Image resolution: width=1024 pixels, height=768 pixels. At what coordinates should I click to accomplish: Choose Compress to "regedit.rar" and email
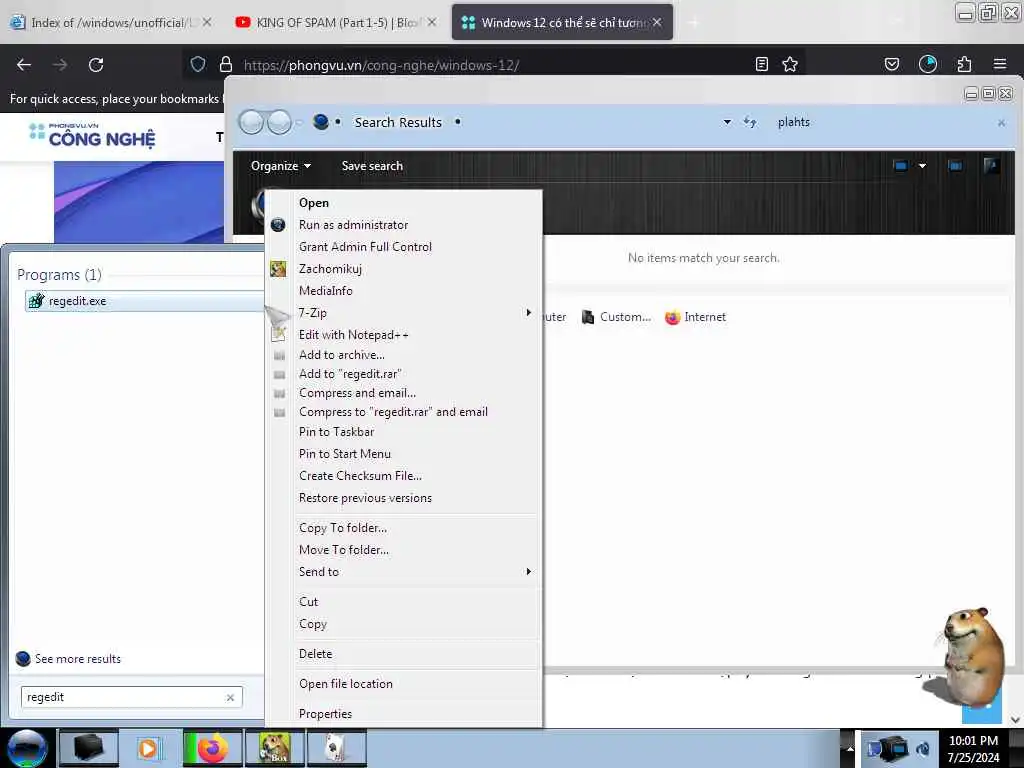point(404,411)
